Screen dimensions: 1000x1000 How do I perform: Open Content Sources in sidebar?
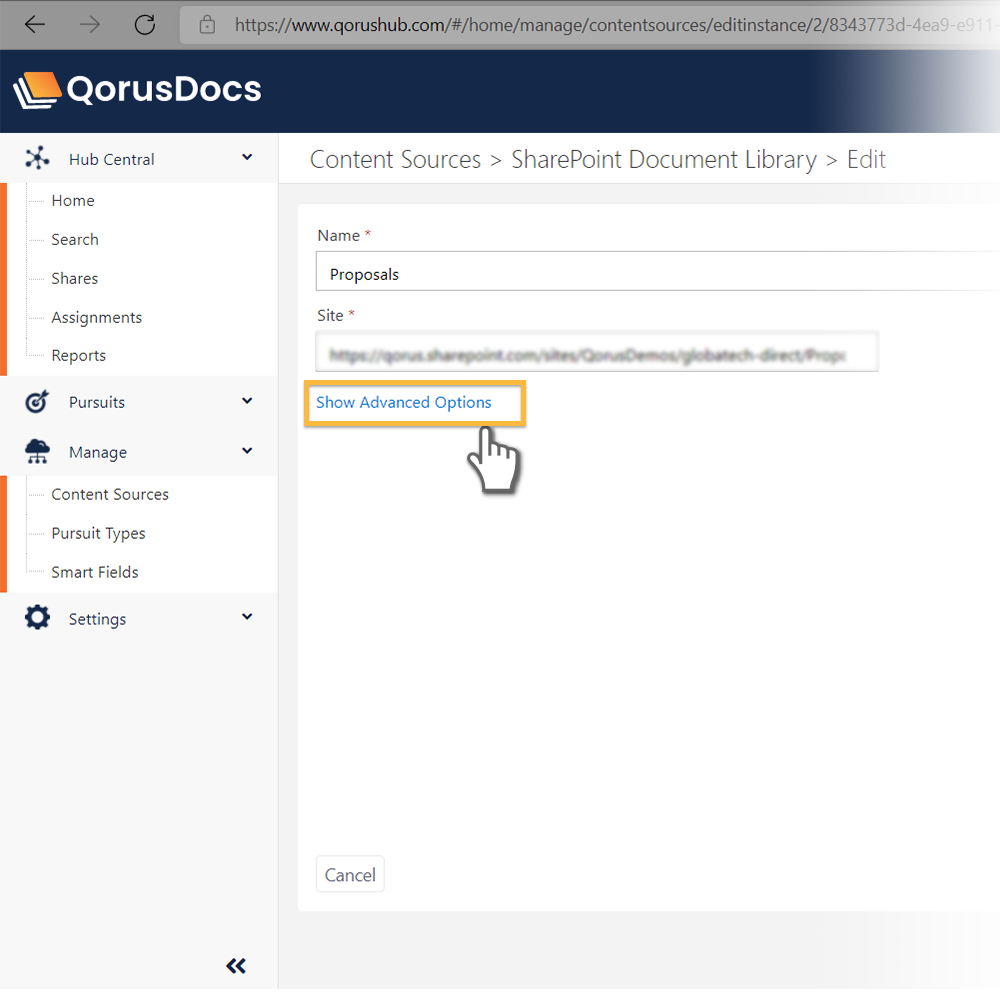click(x=110, y=494)
